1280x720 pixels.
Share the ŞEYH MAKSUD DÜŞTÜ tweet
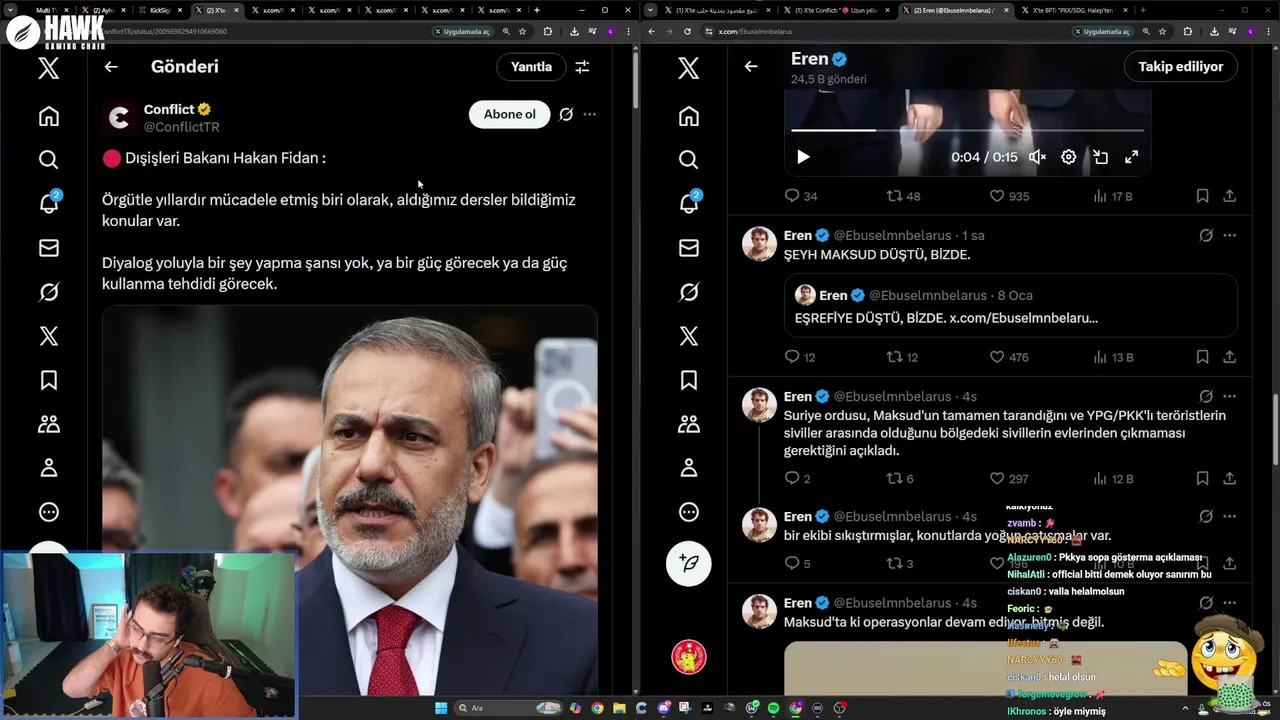click(1229, 357)
